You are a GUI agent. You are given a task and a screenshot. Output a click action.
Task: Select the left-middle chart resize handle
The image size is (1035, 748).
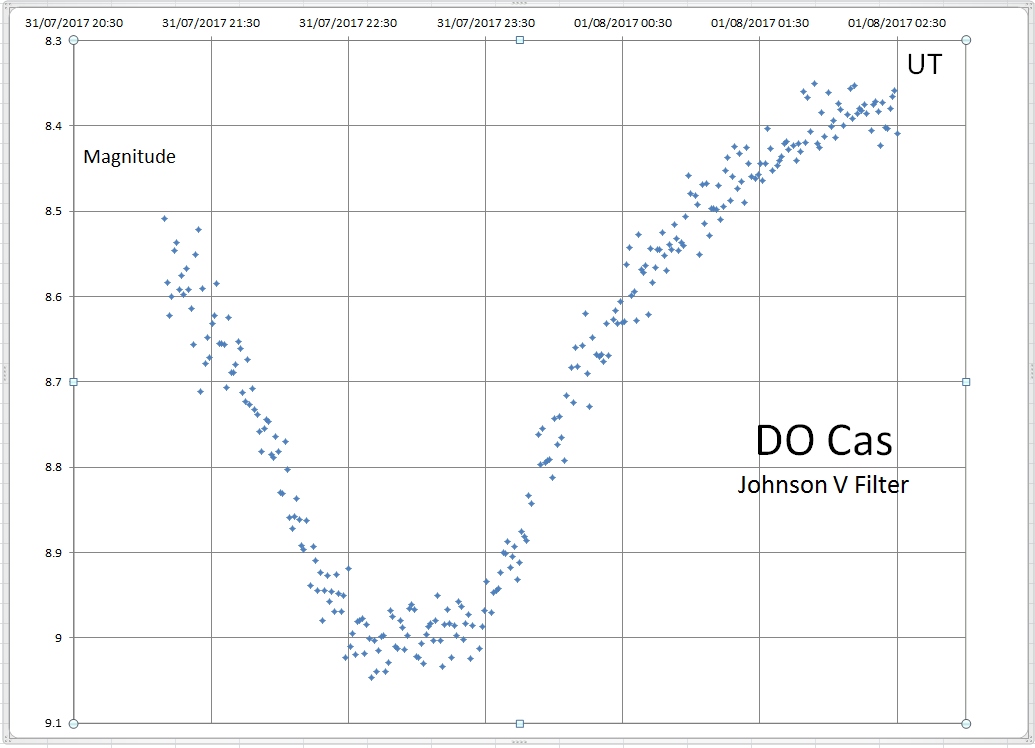pyautogui.click(x=73, y=382)
